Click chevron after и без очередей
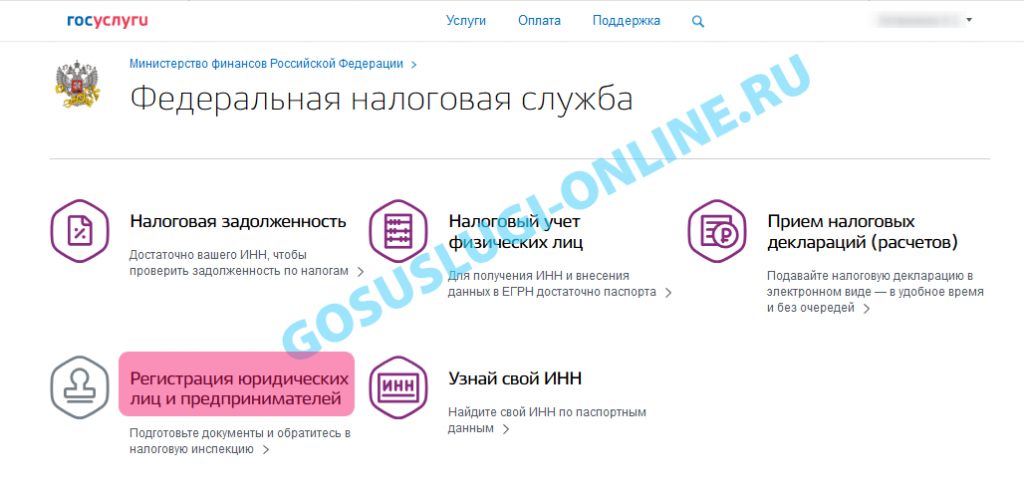The height and width of the screenshot is (492, 1024). 867,308
